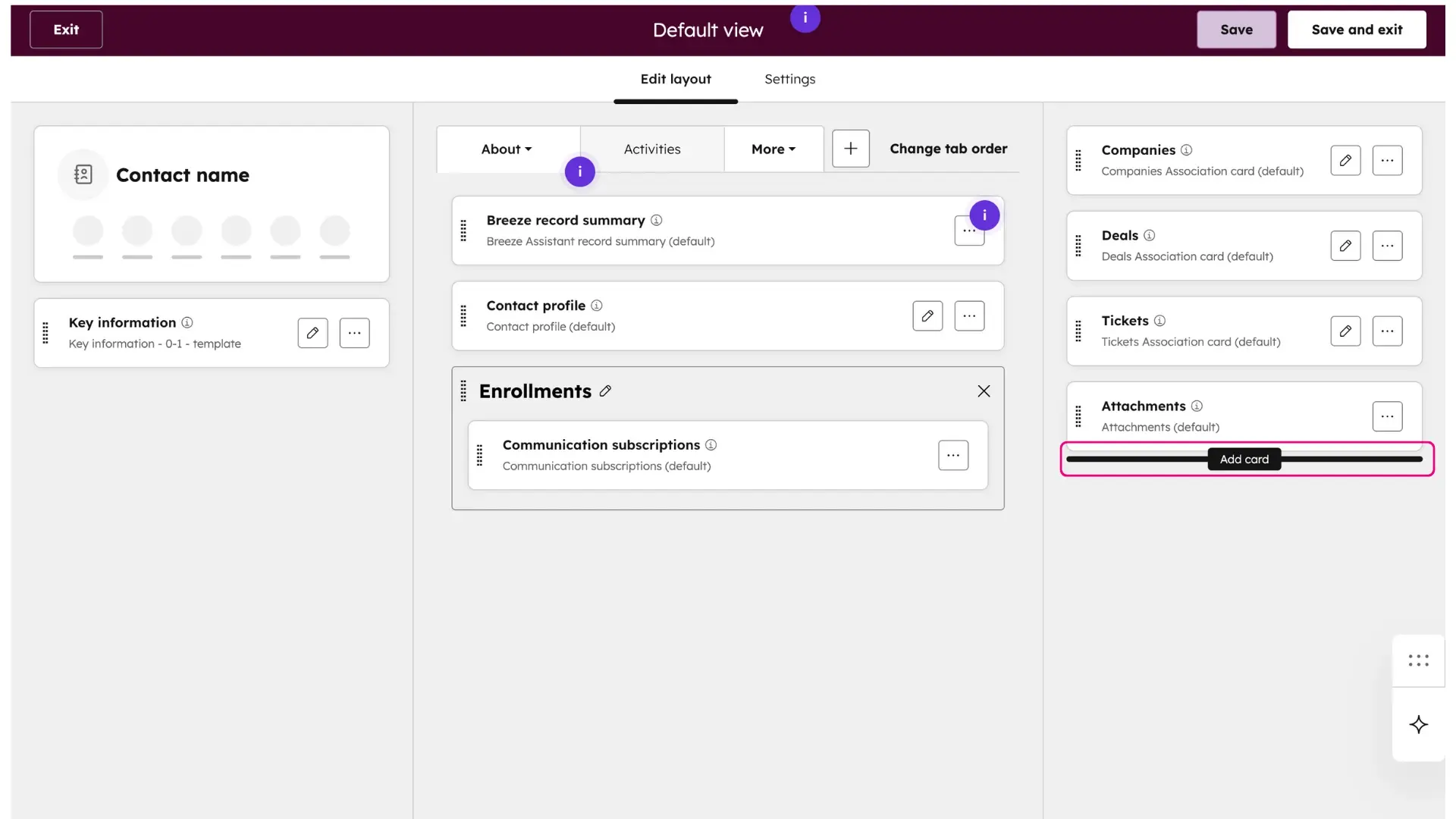Open the More tab dropdown

772,149
